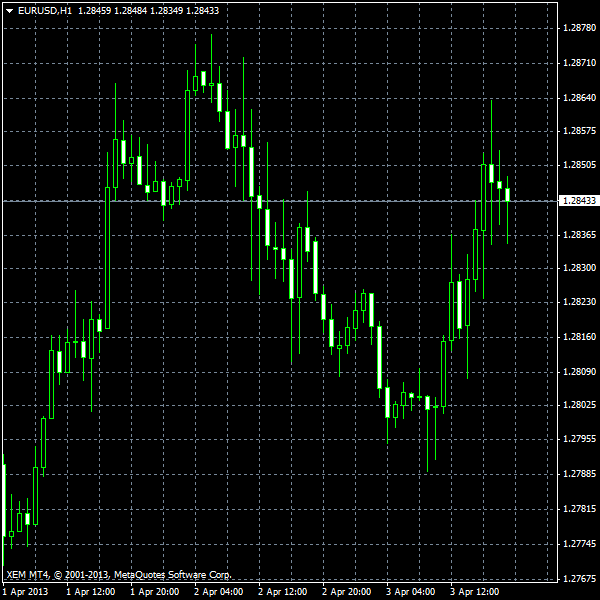Image resolution: width=600 pixels, height=600 pixels.
Task: Click the 1.28300 price axis label
Action: point(580,268)
